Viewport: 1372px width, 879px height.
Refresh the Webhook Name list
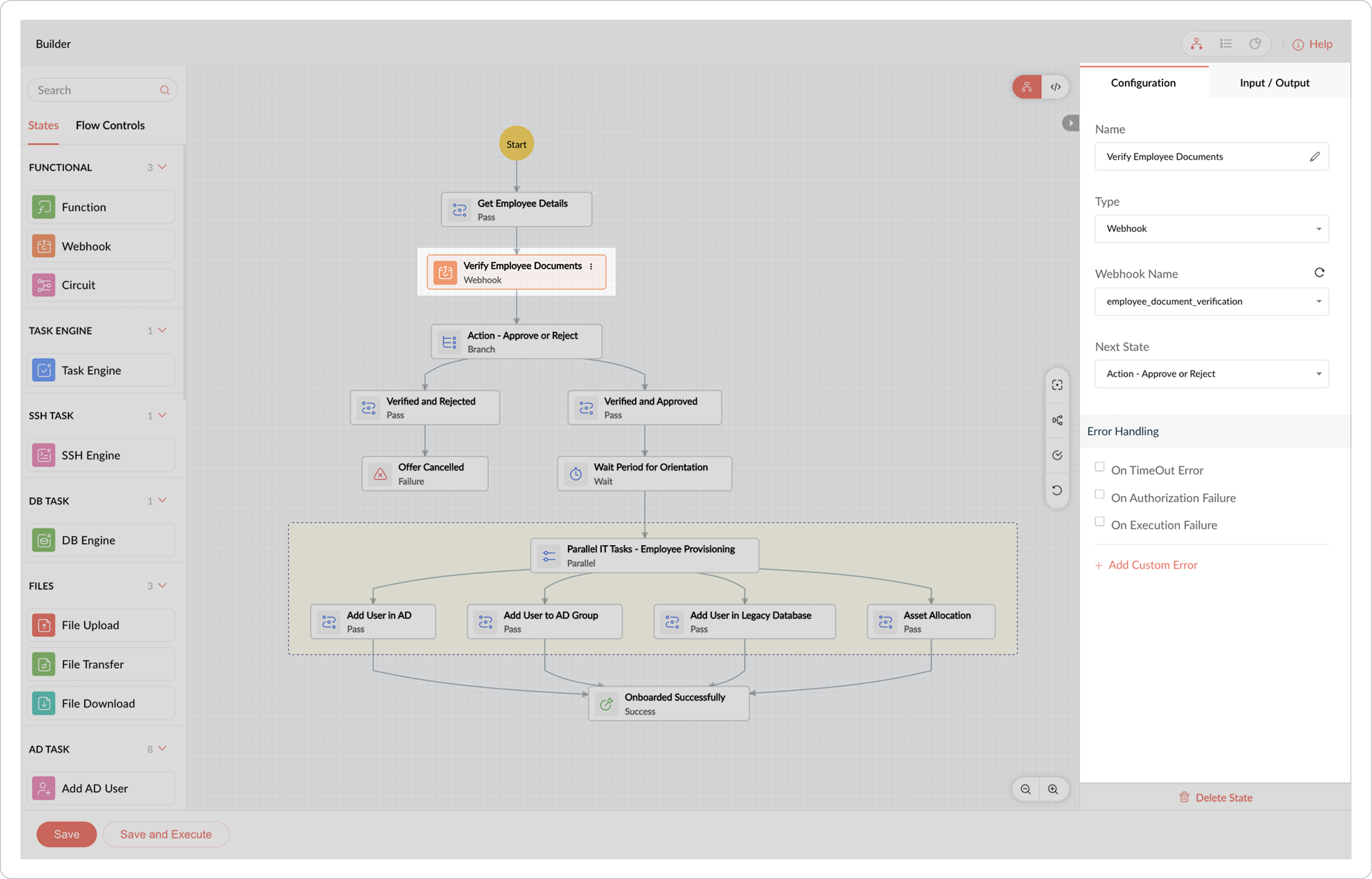tap(1319, 272)
